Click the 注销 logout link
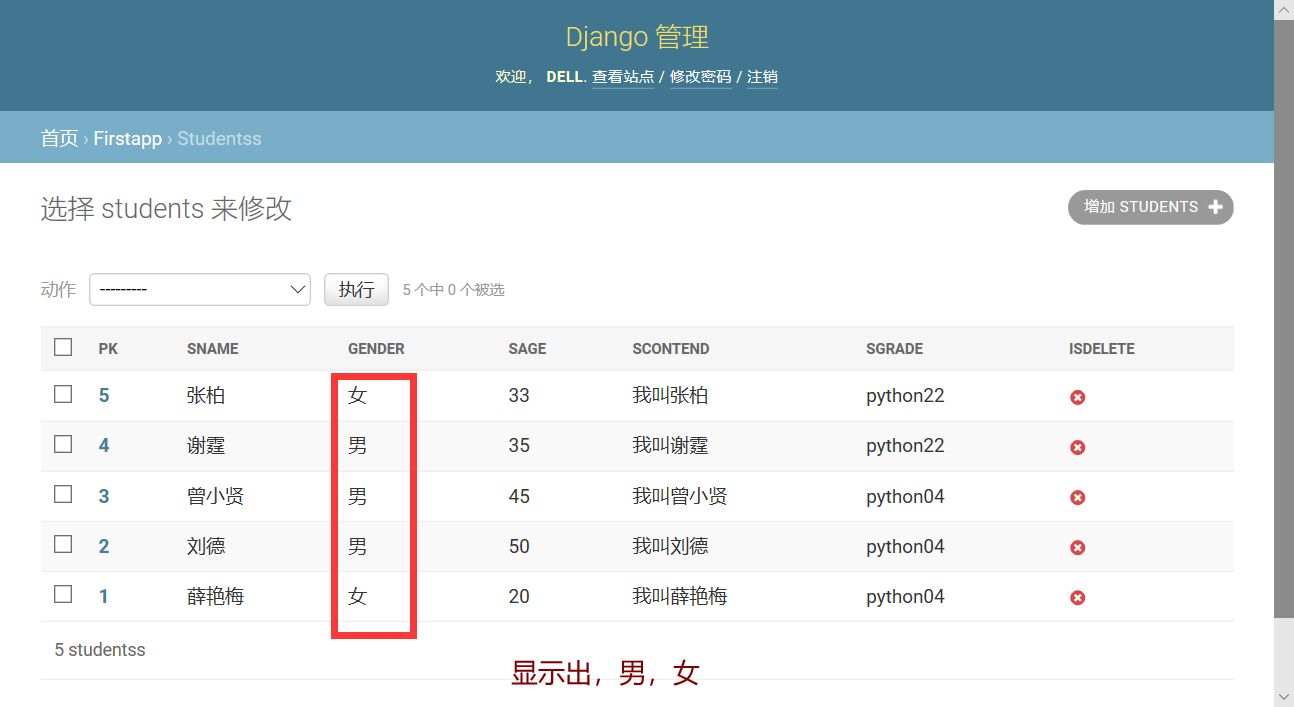Screen dimensions: 1294x707 762,77
